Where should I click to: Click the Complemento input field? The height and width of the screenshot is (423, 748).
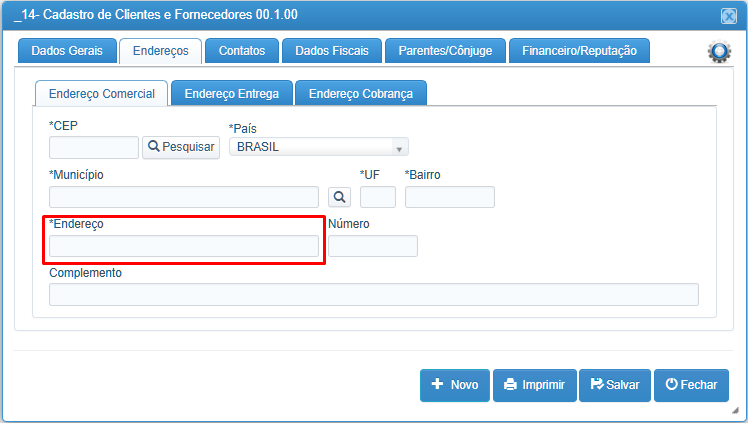tap(374, 294)
